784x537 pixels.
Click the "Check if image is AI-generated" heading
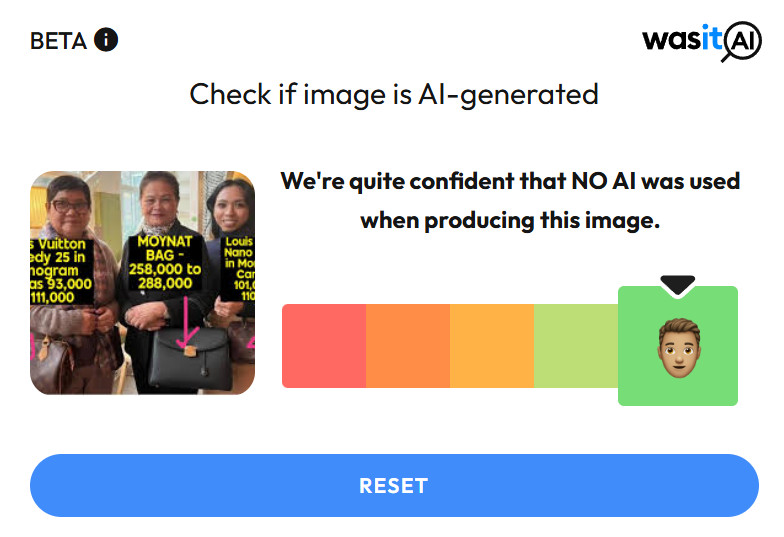click(394, 95)
